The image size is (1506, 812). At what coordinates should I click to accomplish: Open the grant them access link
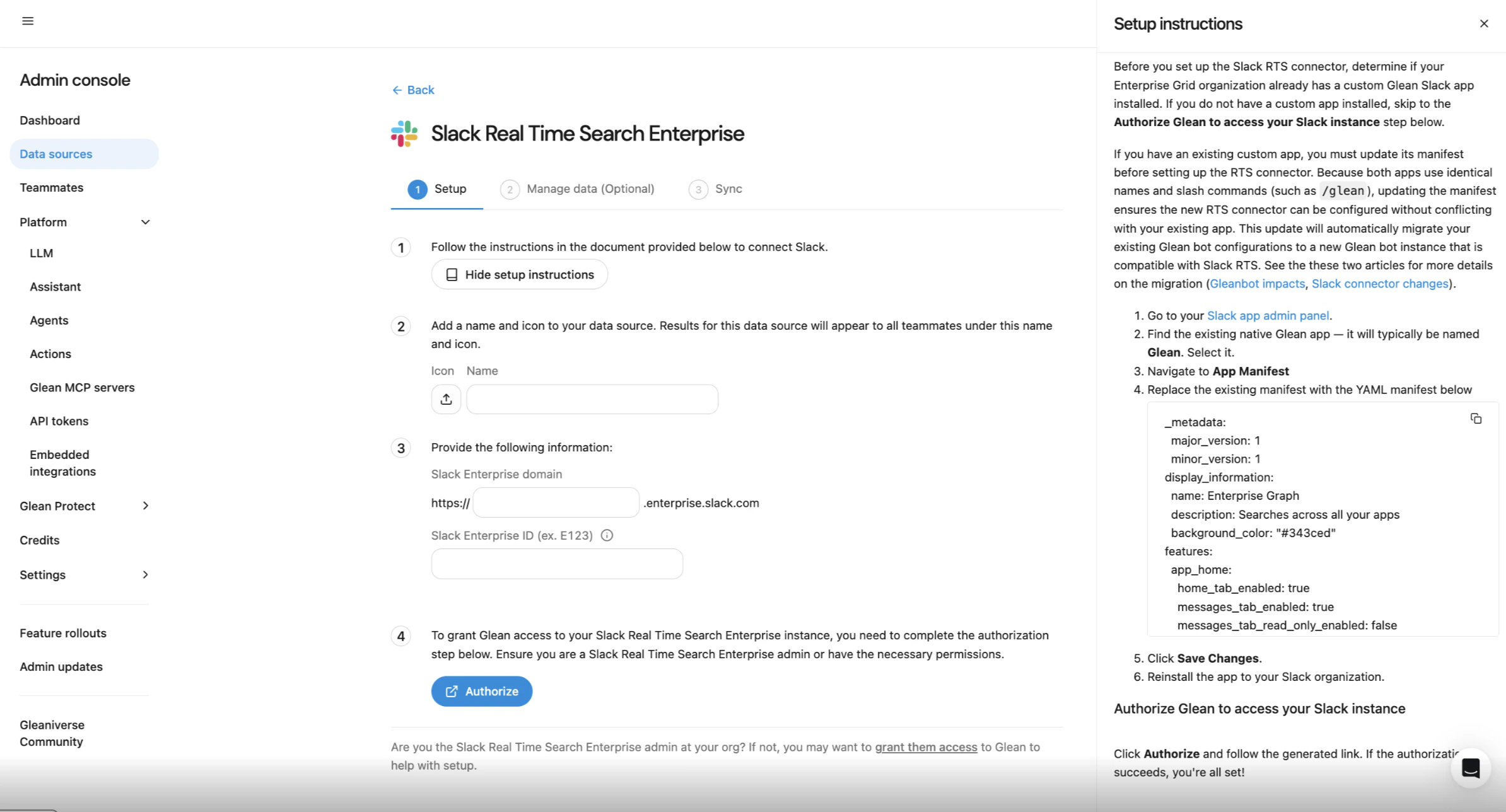click(925, 746)
